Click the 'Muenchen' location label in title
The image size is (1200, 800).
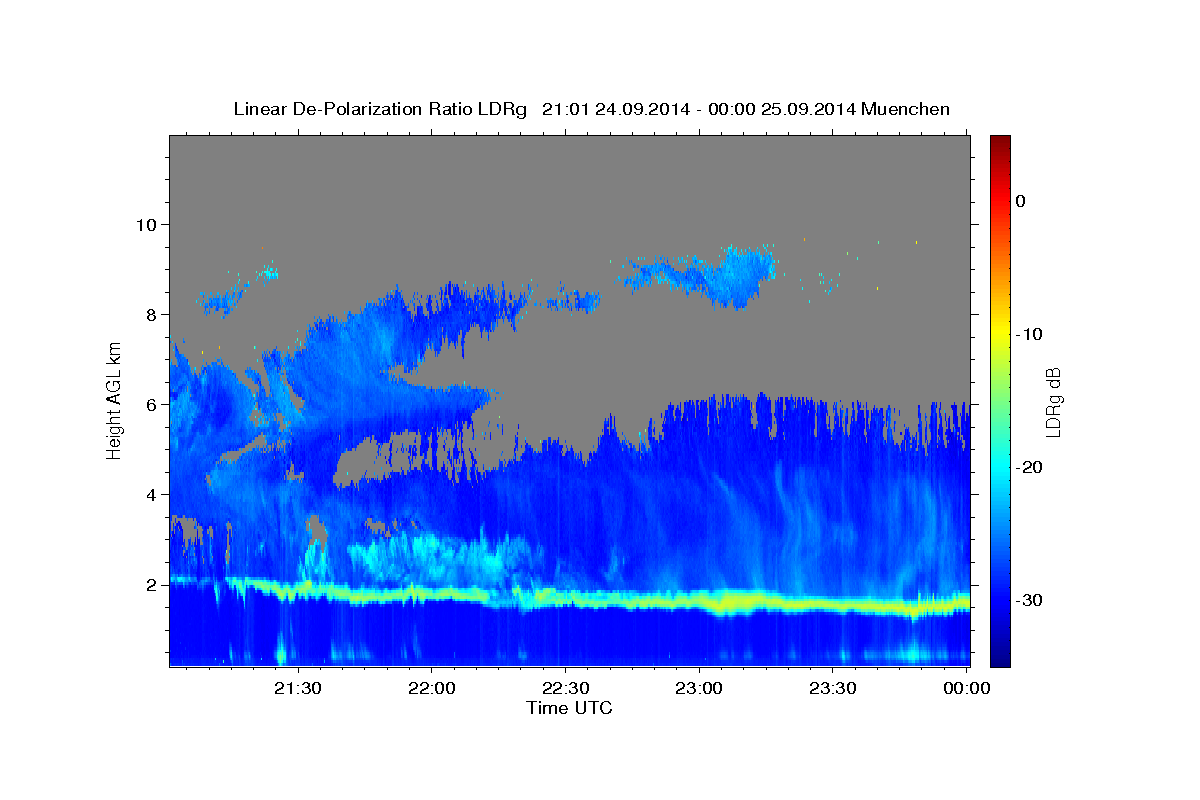click(907, 109)
